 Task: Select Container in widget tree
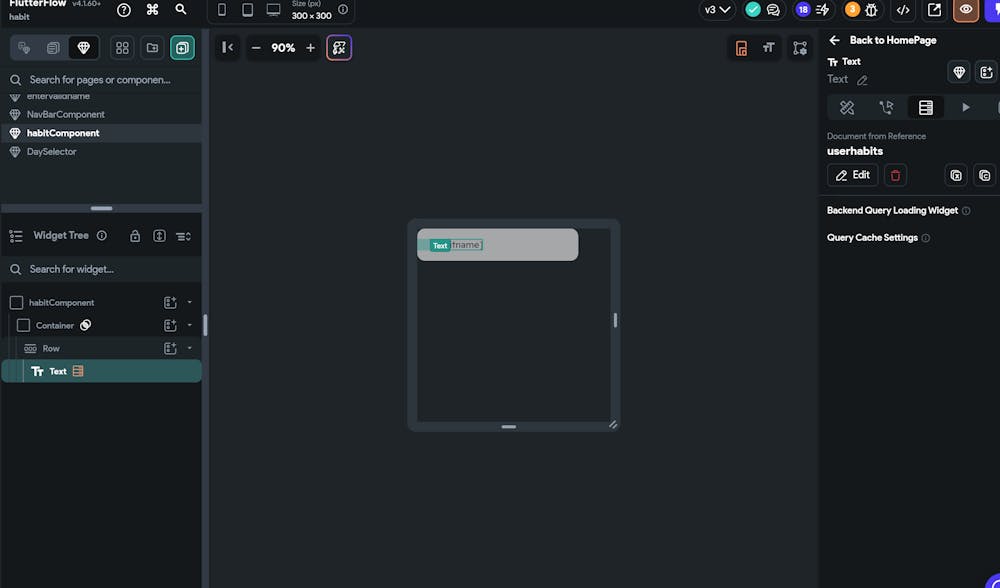tap(55, 326)
